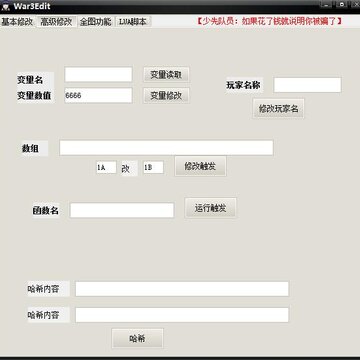Click the 函数名 label
This screenshot has height=360, width=360.
46,211
